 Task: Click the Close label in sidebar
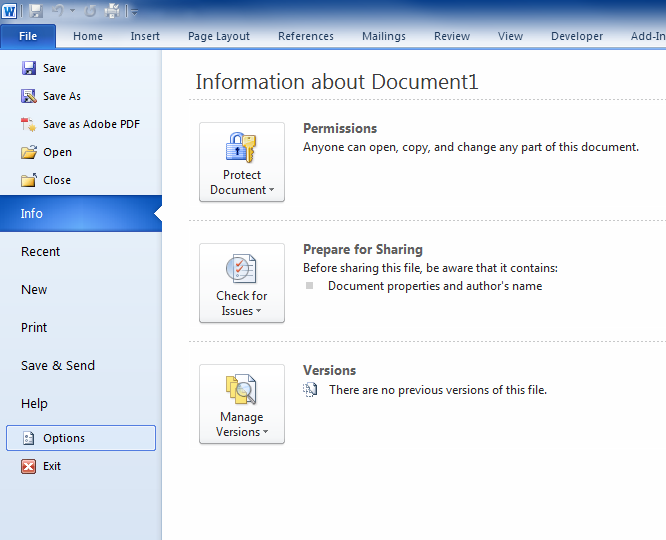pyautogui.click(x=57, y=180)
